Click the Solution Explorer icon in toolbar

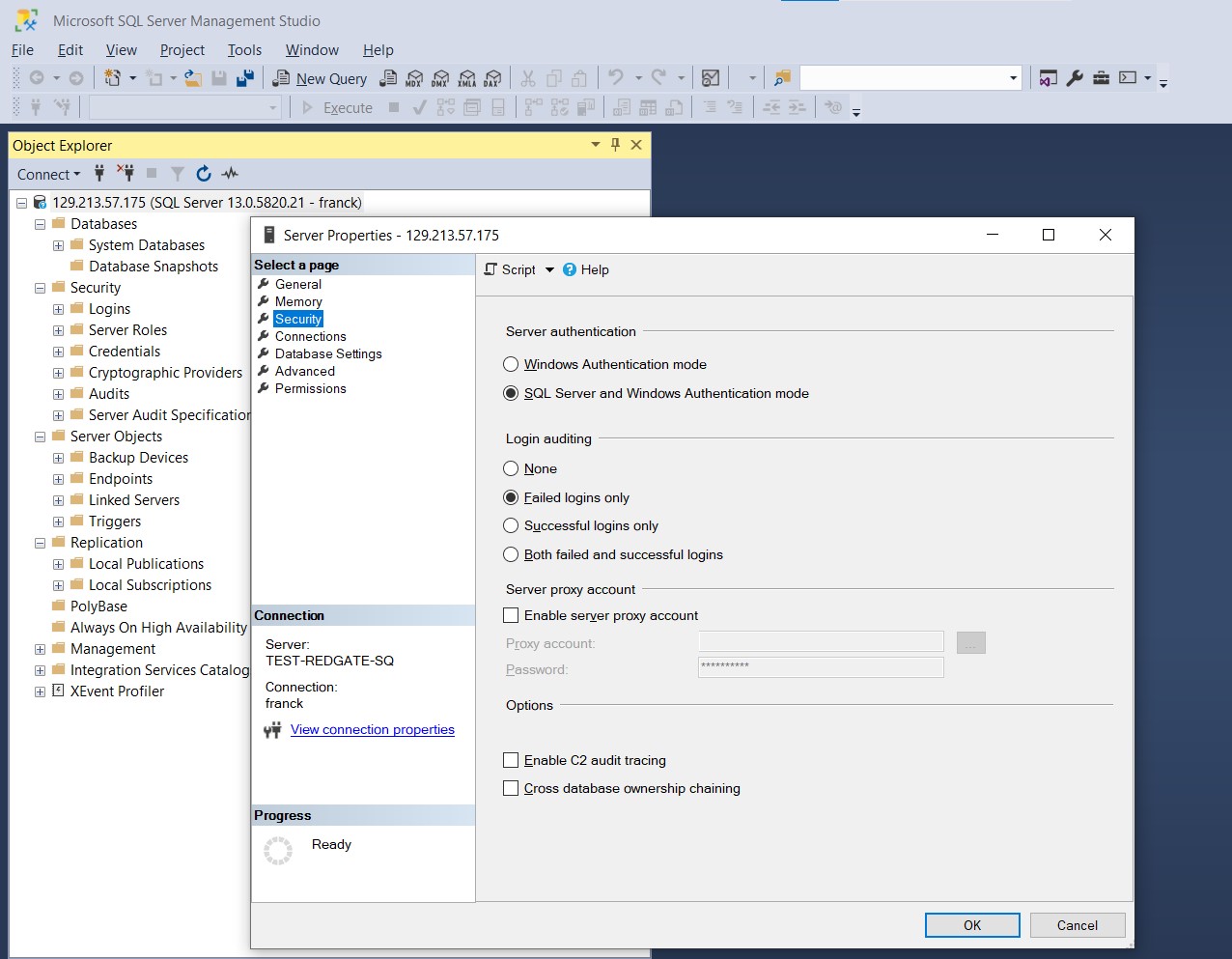point(1049,78)
